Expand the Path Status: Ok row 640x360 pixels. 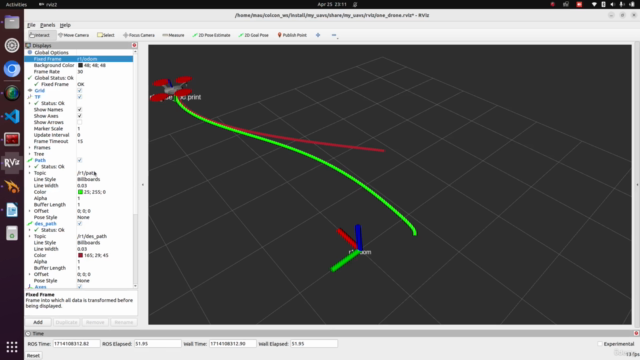pos(29,167)
